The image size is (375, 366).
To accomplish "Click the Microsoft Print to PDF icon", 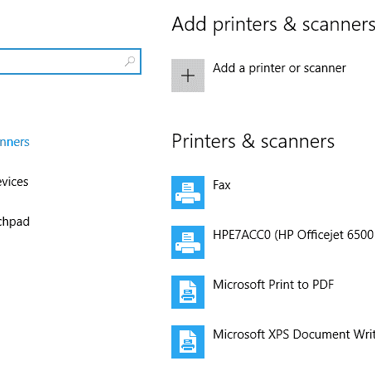I will click(188, 292).
